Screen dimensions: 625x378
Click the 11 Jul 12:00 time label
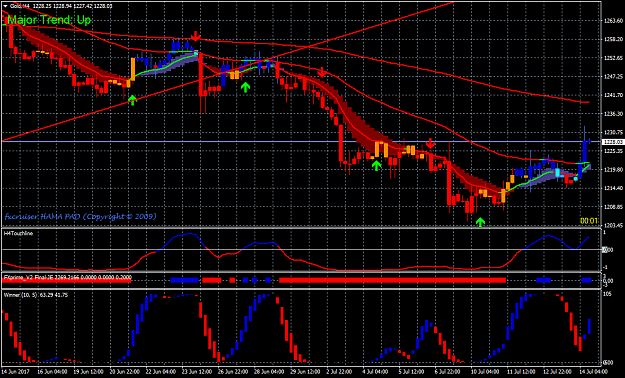click(521, 372)
